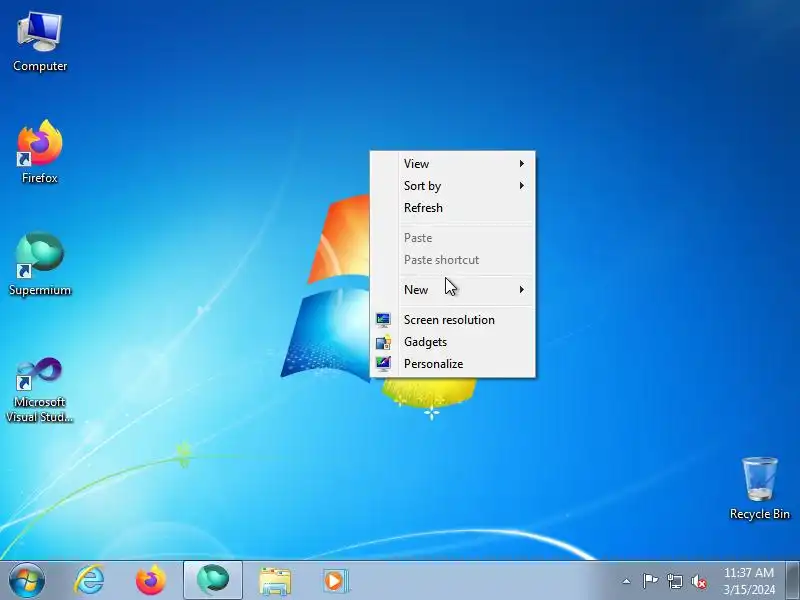Image resolution: width=800 pixels, height=600 pixels.
Task: Expand the Sort by submenu
Action: click(453, 186)
